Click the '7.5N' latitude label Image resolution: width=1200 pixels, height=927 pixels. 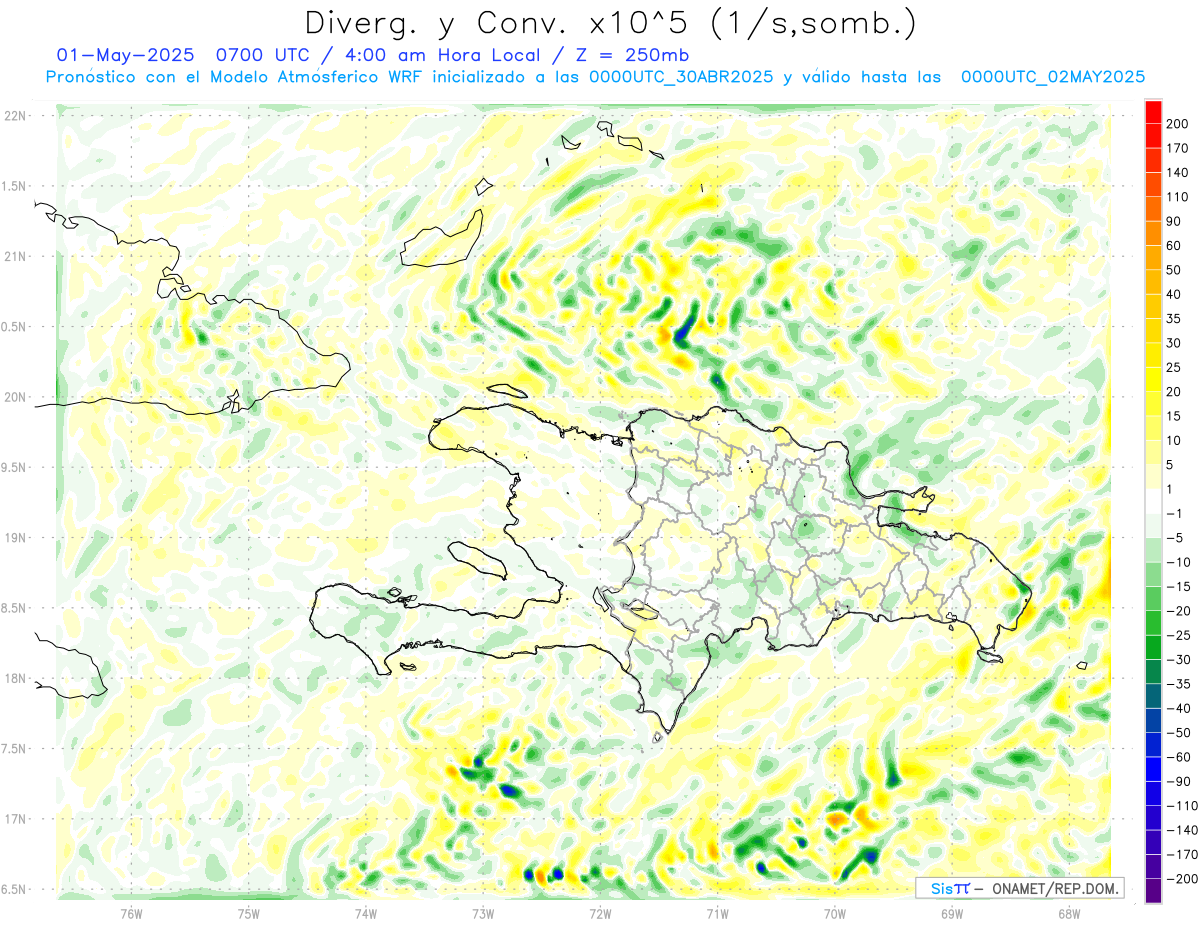click(14, 749)
